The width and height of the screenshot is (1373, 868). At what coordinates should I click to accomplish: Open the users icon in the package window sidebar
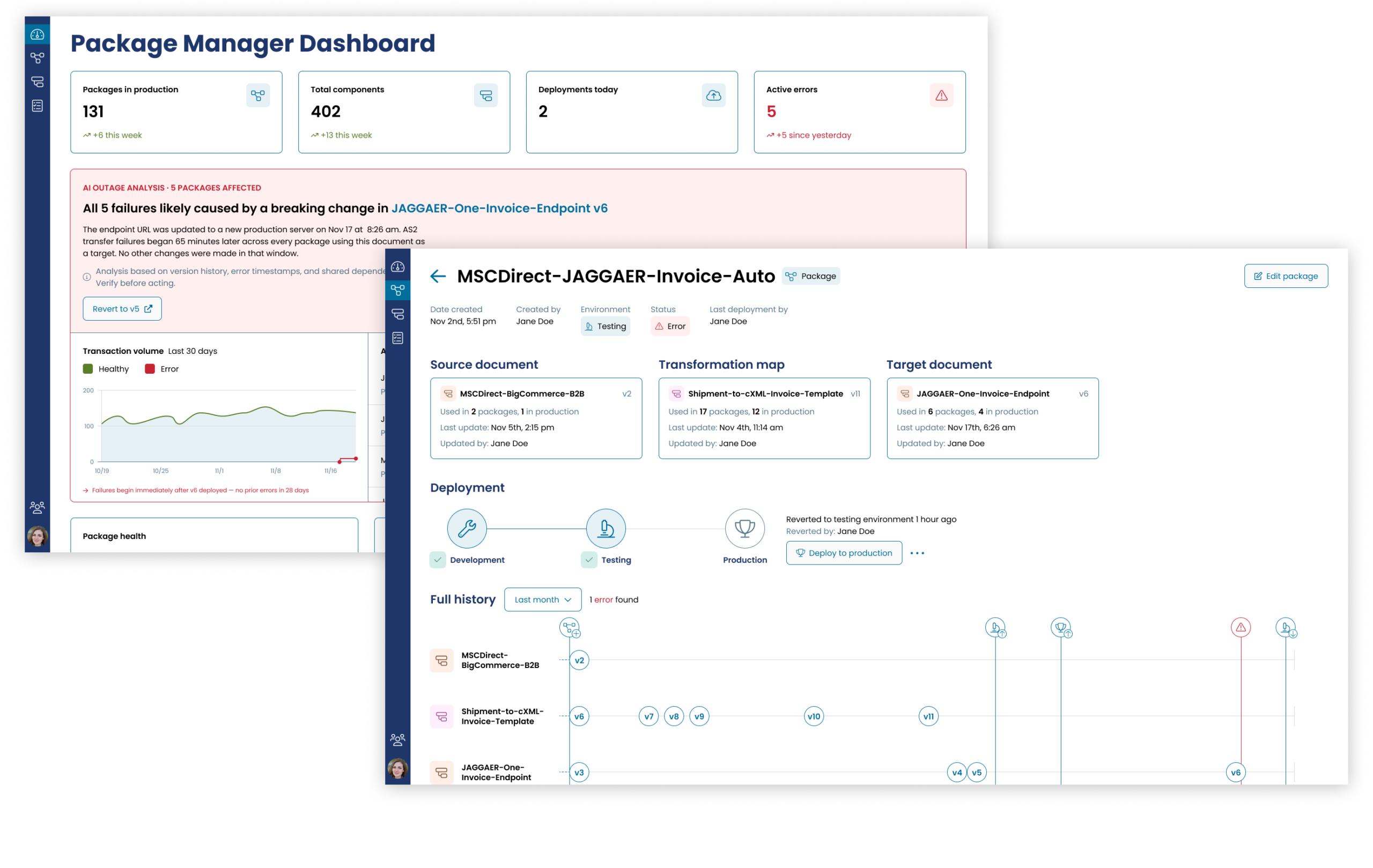point(398,740)
